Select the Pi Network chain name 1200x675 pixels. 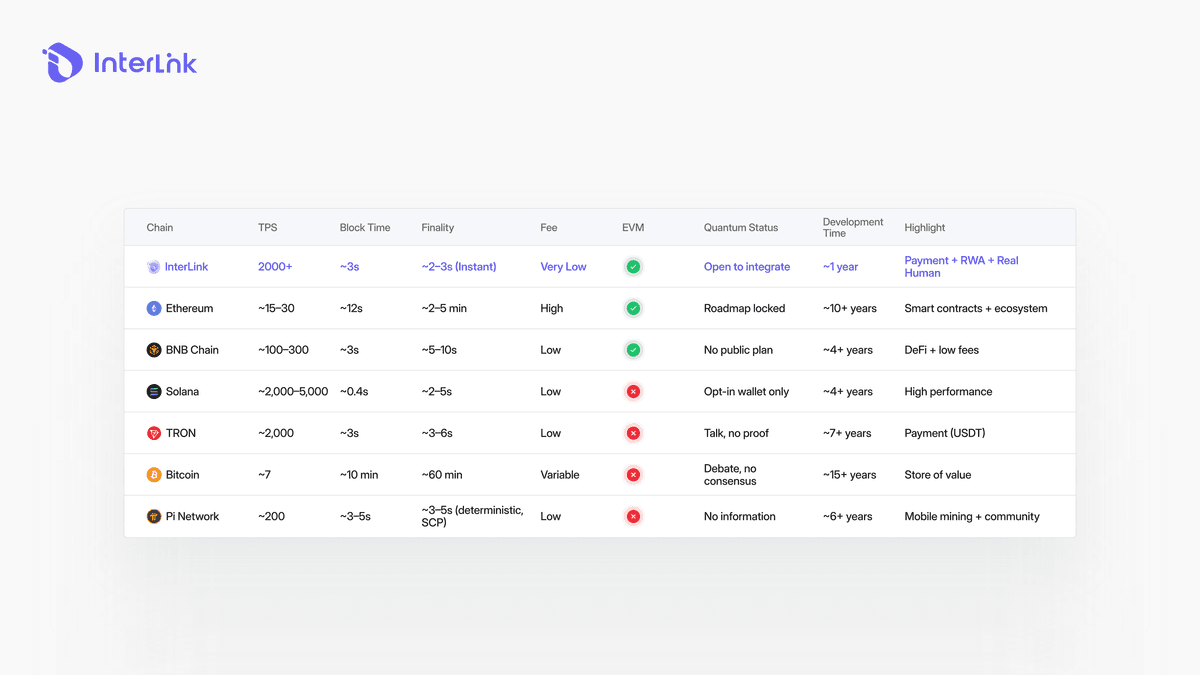192,517
